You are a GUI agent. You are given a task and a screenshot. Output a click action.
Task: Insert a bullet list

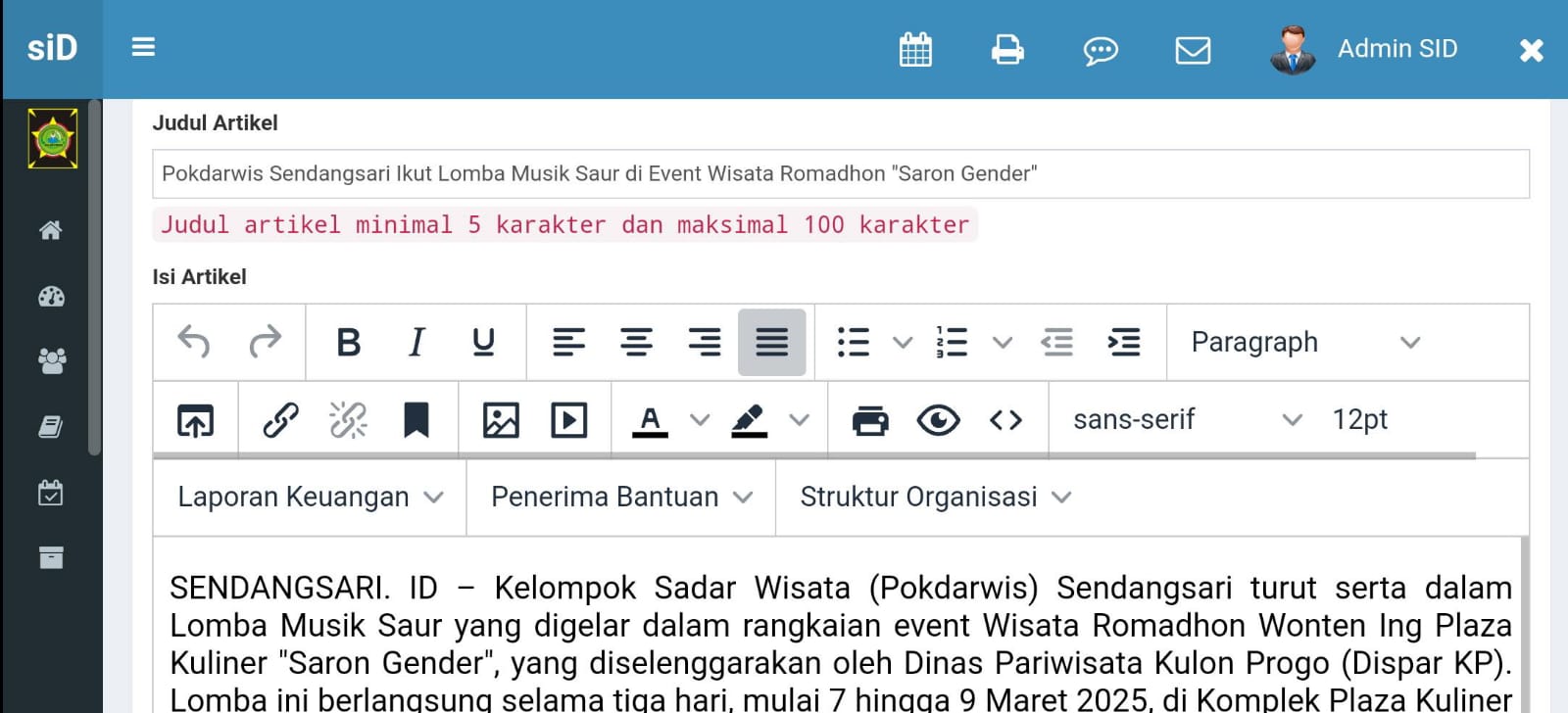[x=854, y=342]
